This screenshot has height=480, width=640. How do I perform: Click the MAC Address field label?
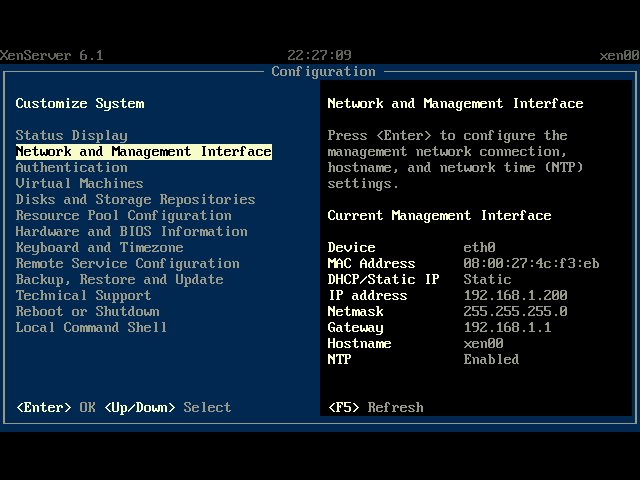click(x=371, y=263)
